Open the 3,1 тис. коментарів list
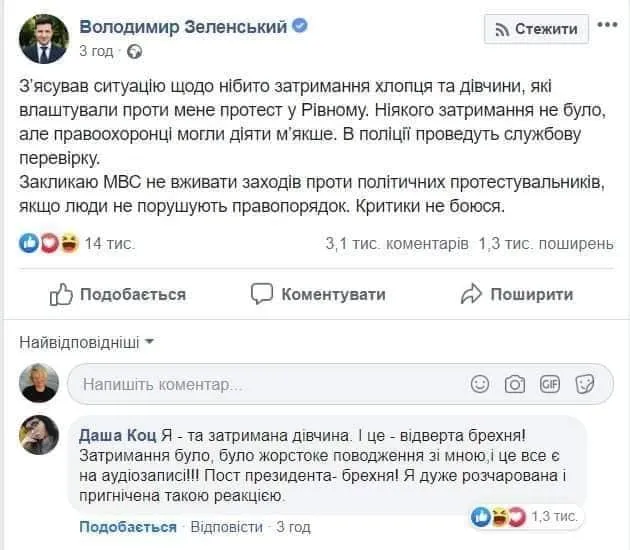Screen dimensions: 630x550 point(396,242)
